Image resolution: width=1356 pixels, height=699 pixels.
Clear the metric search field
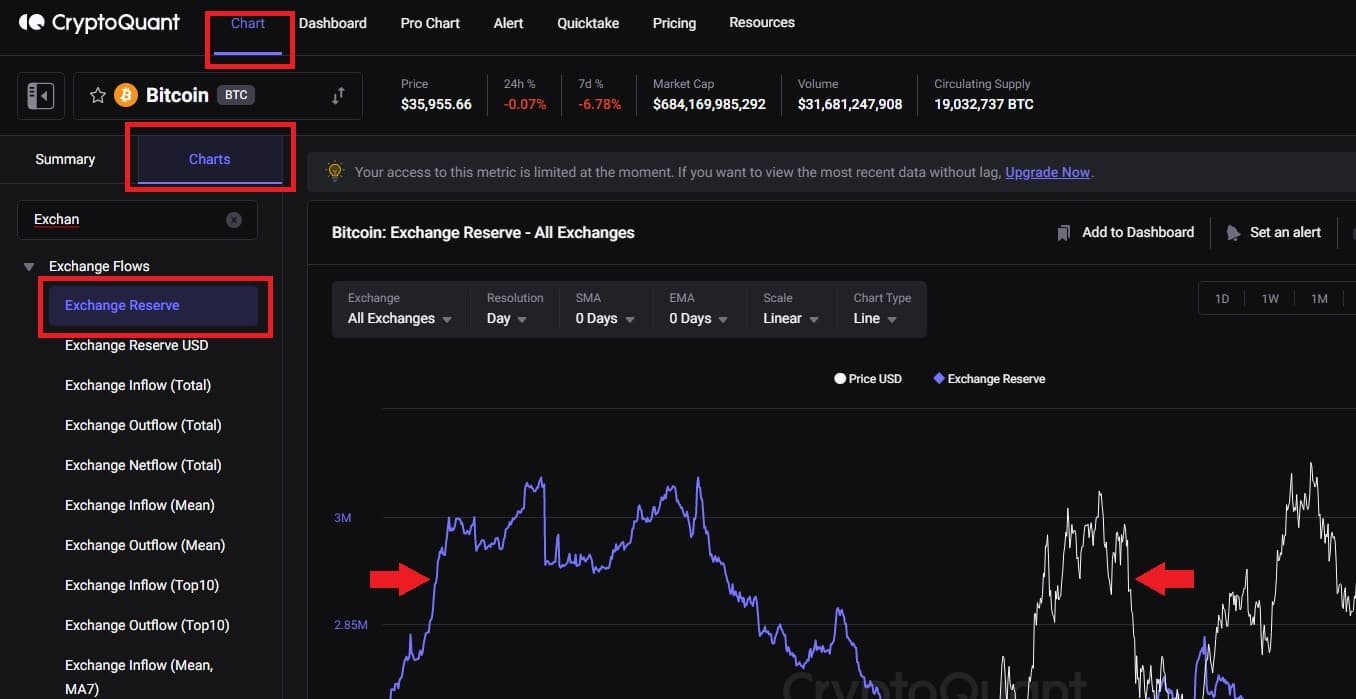(234, 220)
